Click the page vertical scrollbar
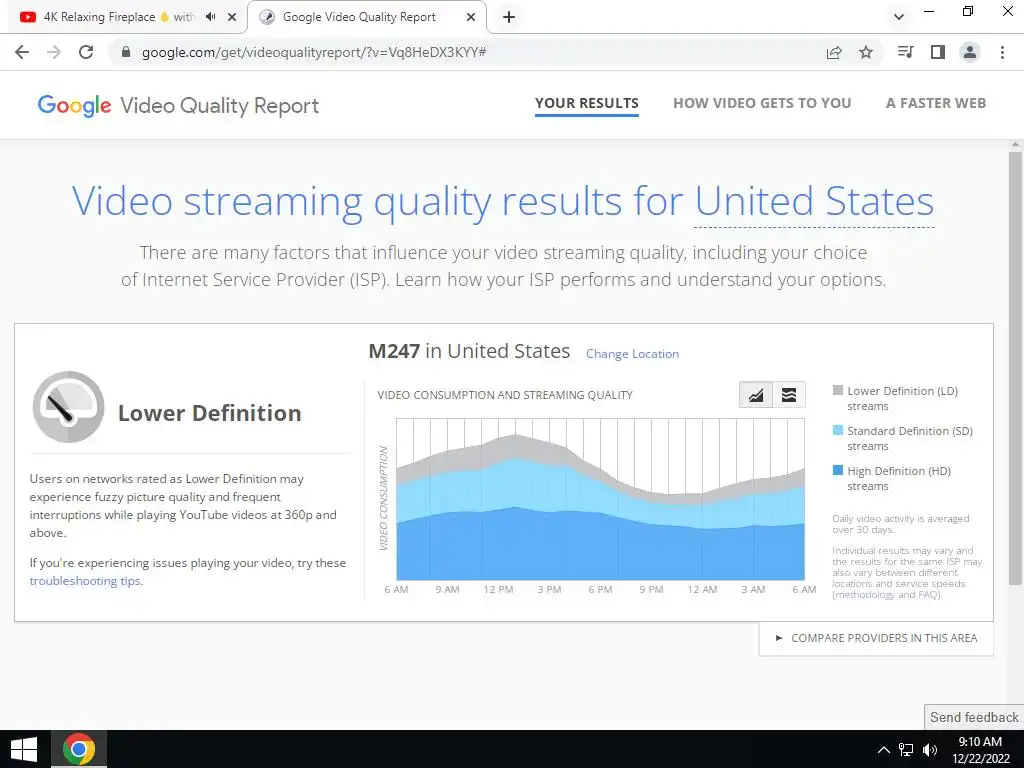Image resolution: width=1024 pixels, height=768 pixels. pyautogui.click(x=1015, y=369)
